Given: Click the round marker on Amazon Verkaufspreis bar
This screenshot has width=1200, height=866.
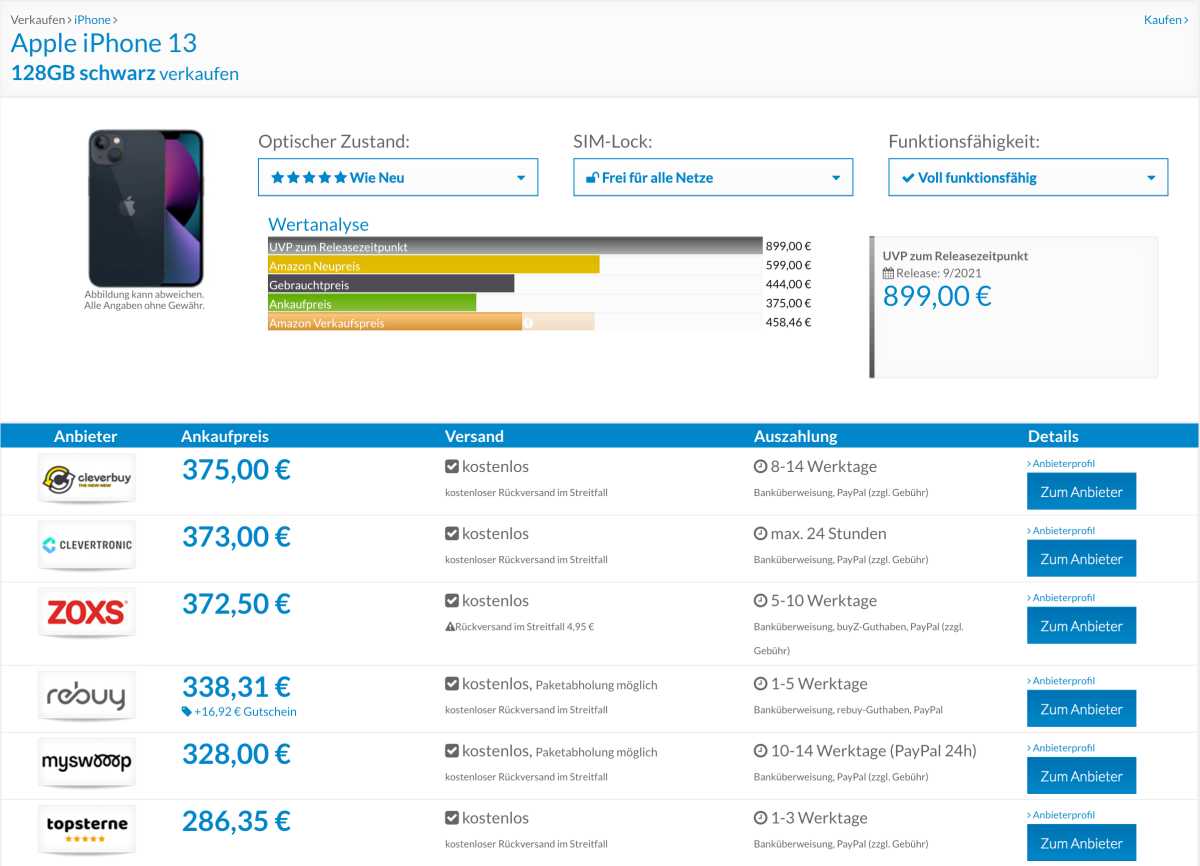Looking at the screenshot, I should tap(528, 322).
